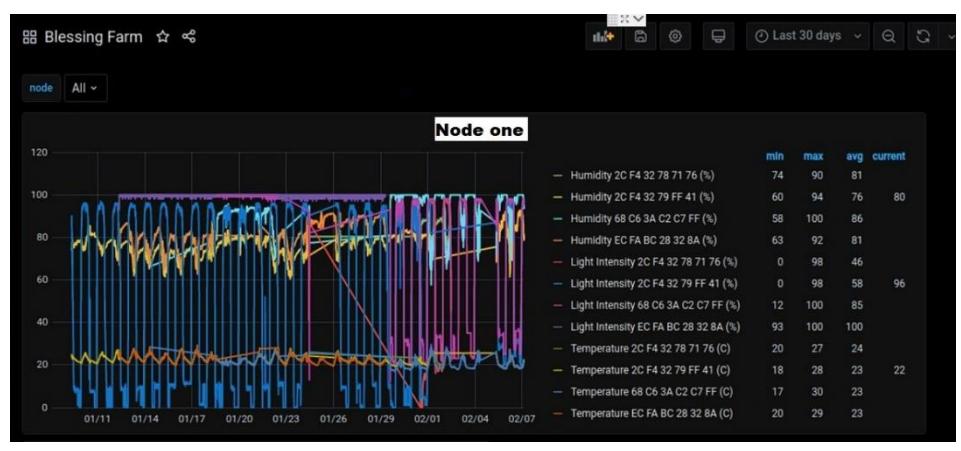Sort legend by the max column header
Screen dimensions: 961x451
pyautogui.click(x=813, y=156)
